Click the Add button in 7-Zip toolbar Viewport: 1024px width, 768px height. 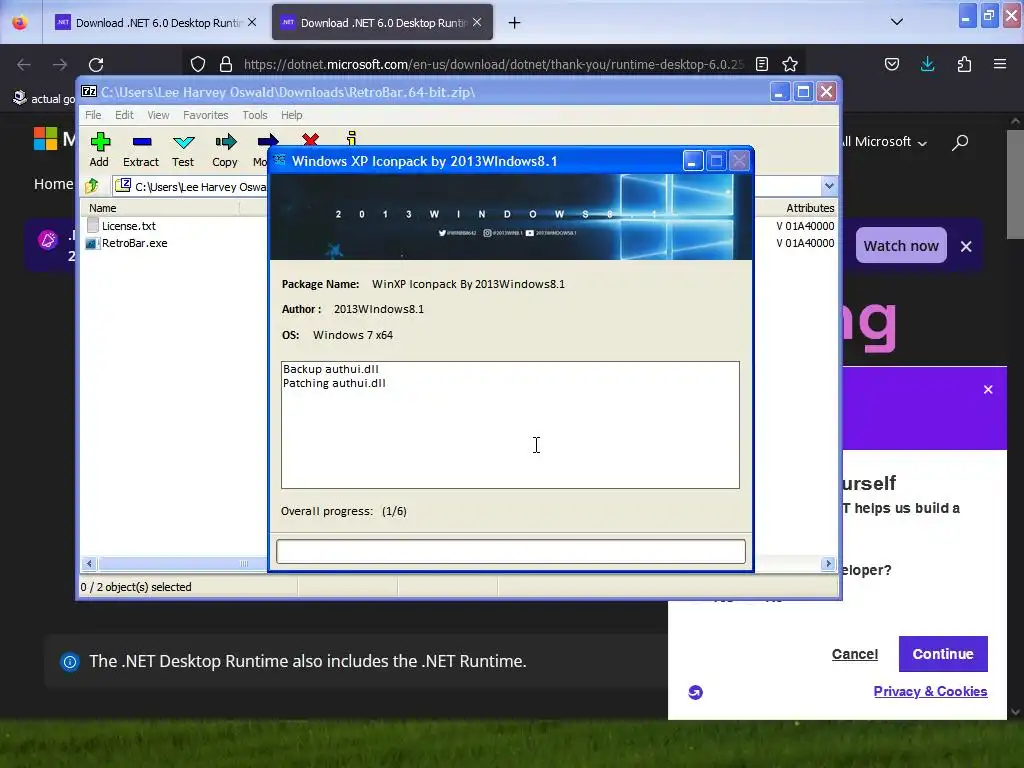[x=99, y=150]
